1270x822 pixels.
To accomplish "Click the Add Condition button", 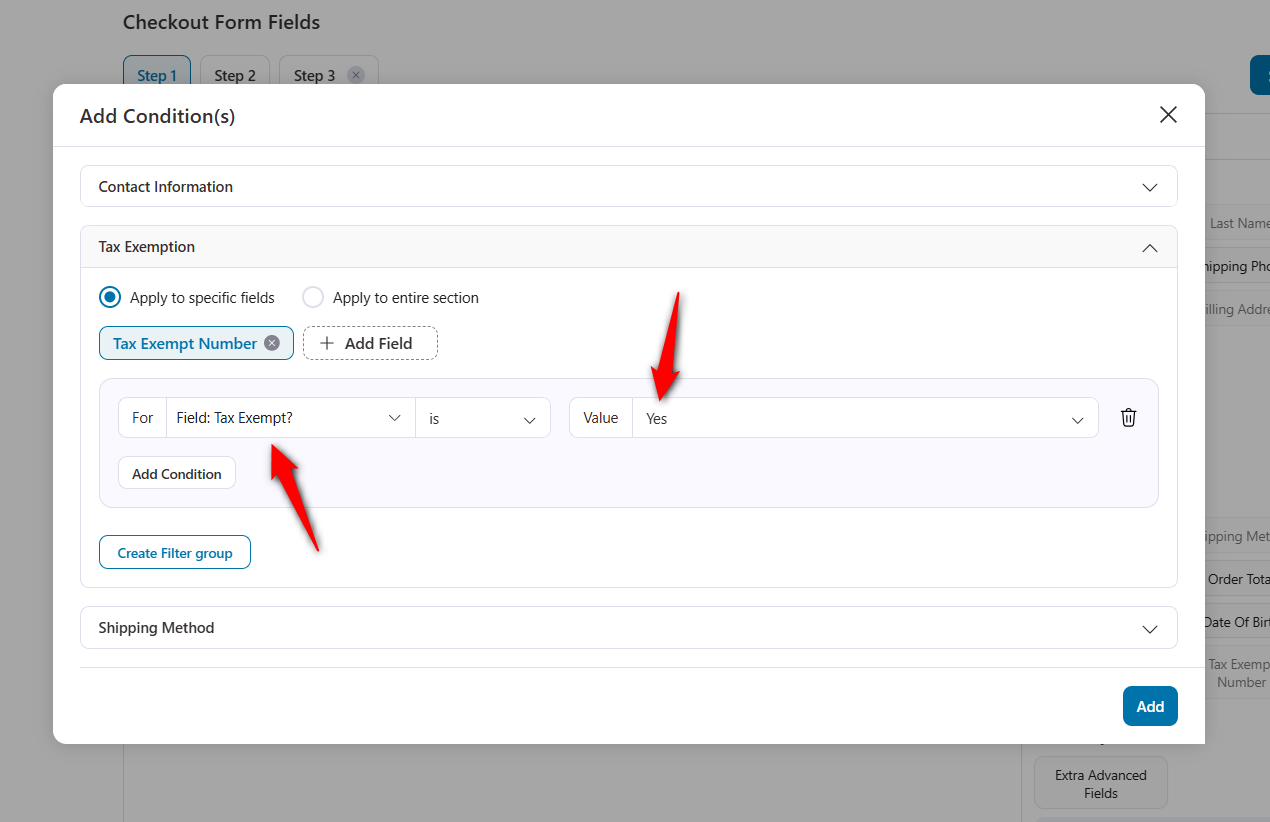I will [x=176, y=472].
